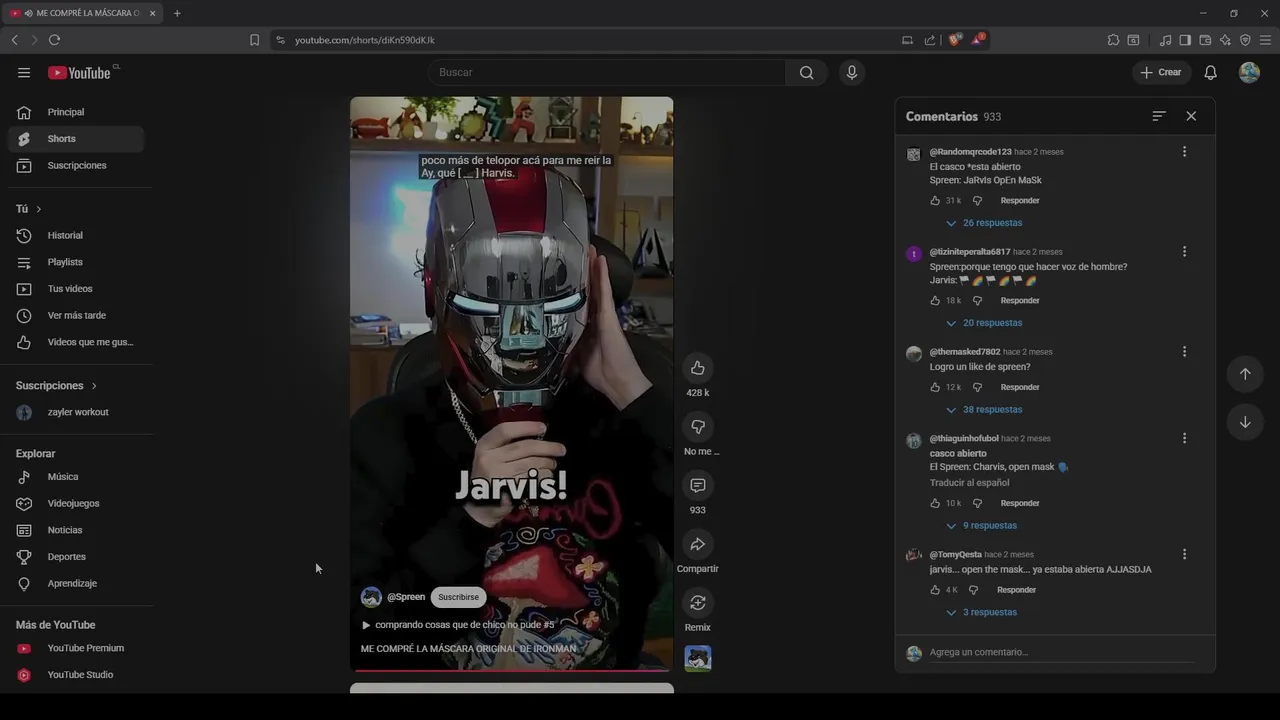Reply to @themasked7802 with Responder

(x=1020, y=387)
